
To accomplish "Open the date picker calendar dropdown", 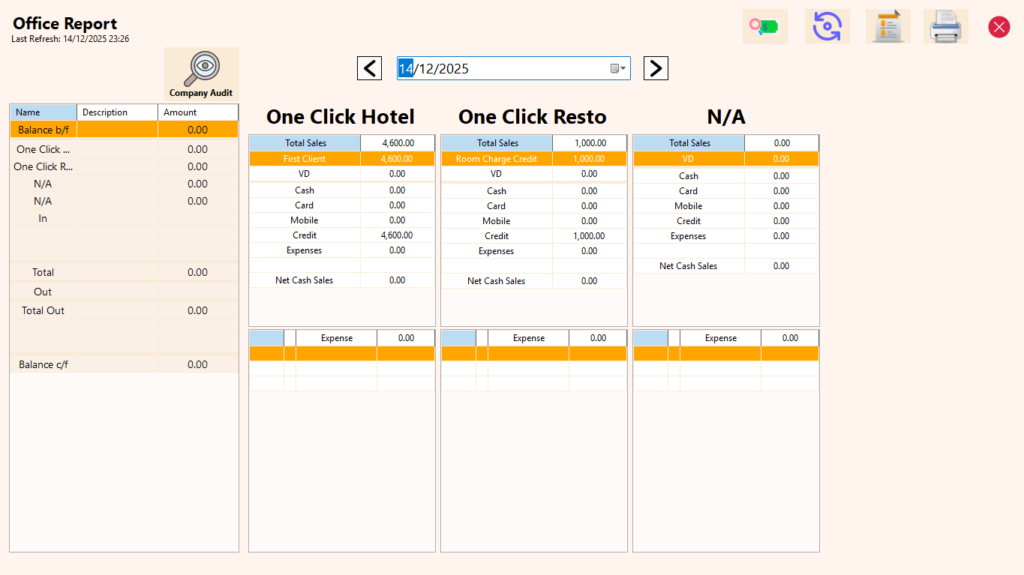I will click(x=618, y=68).
